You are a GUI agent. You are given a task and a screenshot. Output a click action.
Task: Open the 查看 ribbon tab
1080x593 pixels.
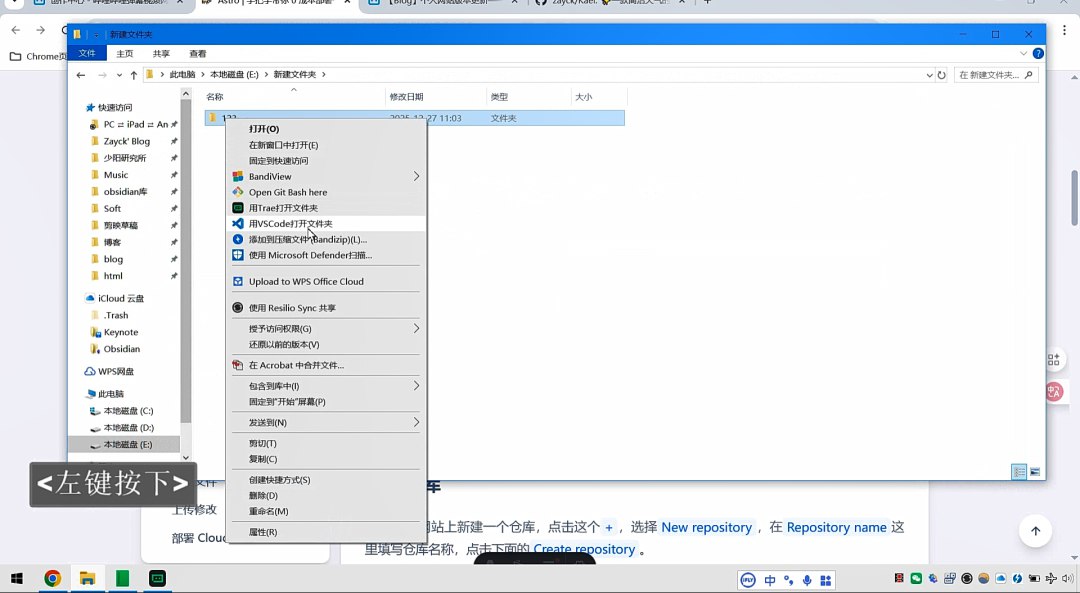pos(198,54)
